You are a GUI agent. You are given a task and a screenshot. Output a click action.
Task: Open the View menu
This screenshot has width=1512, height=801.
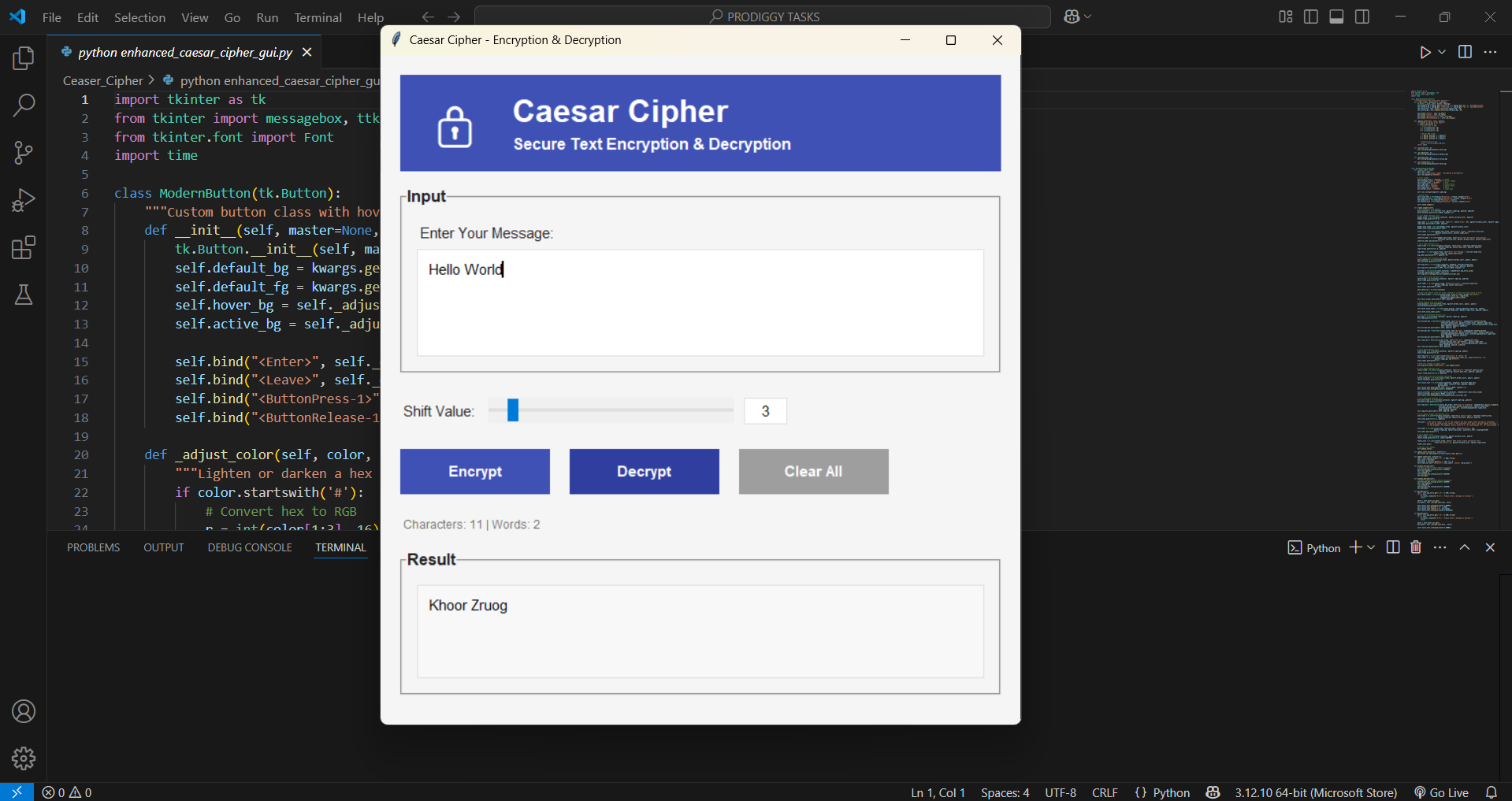pyautogui.click(x=195, y=17)
